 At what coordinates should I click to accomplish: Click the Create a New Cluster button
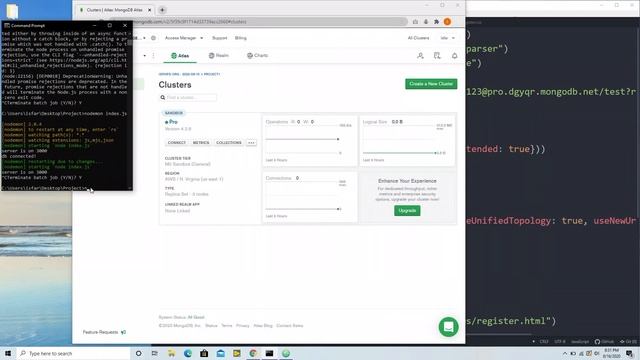coord(431,84)
